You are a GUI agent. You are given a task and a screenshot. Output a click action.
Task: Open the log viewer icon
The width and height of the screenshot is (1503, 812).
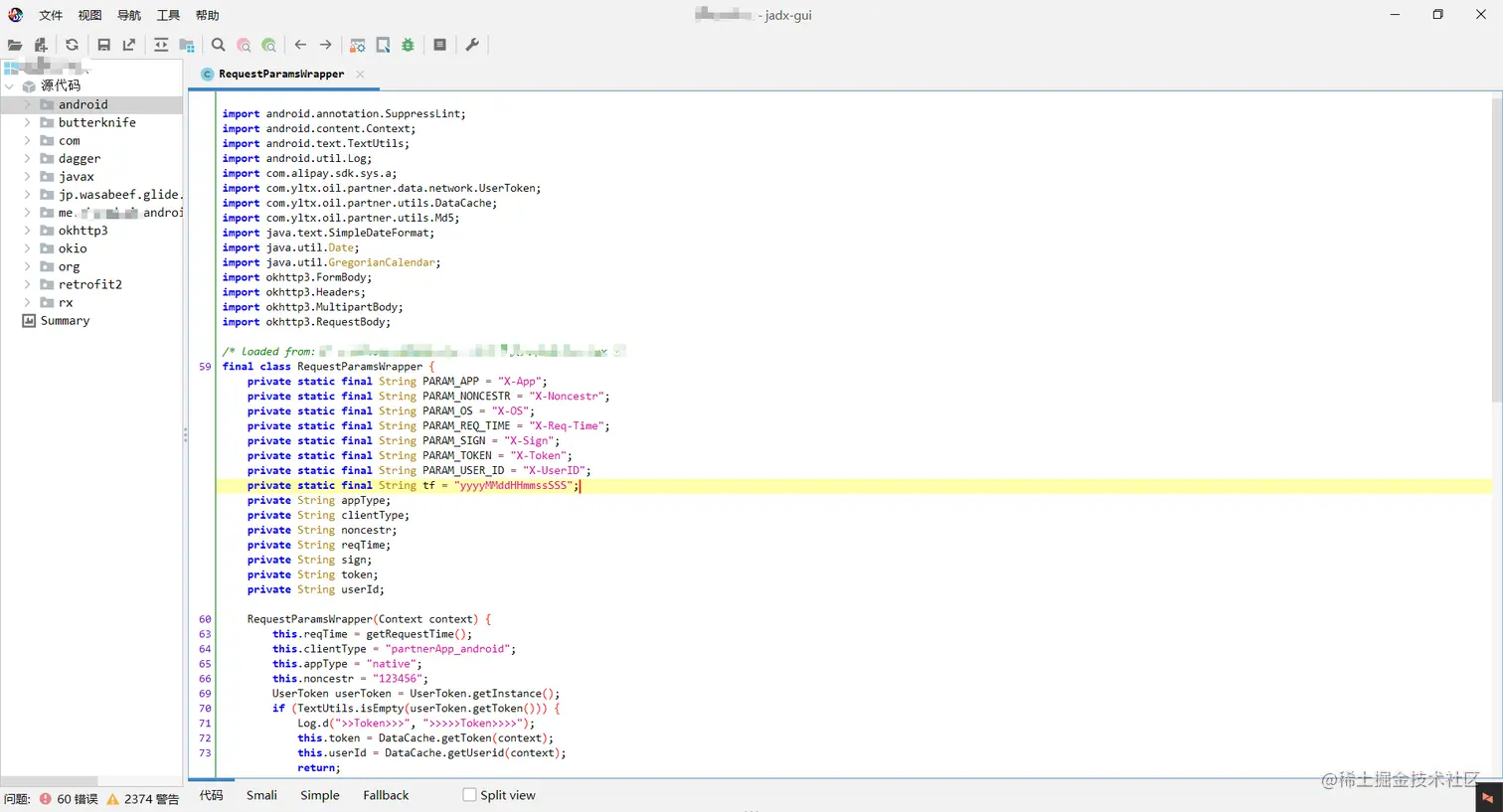(439, 45)
